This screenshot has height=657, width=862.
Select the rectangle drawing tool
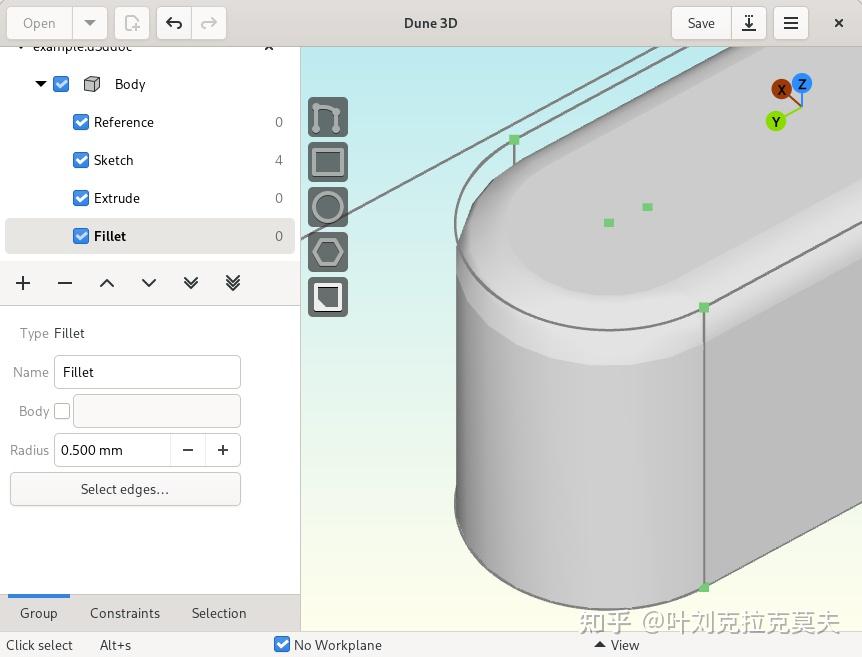(x=327, y=161)
